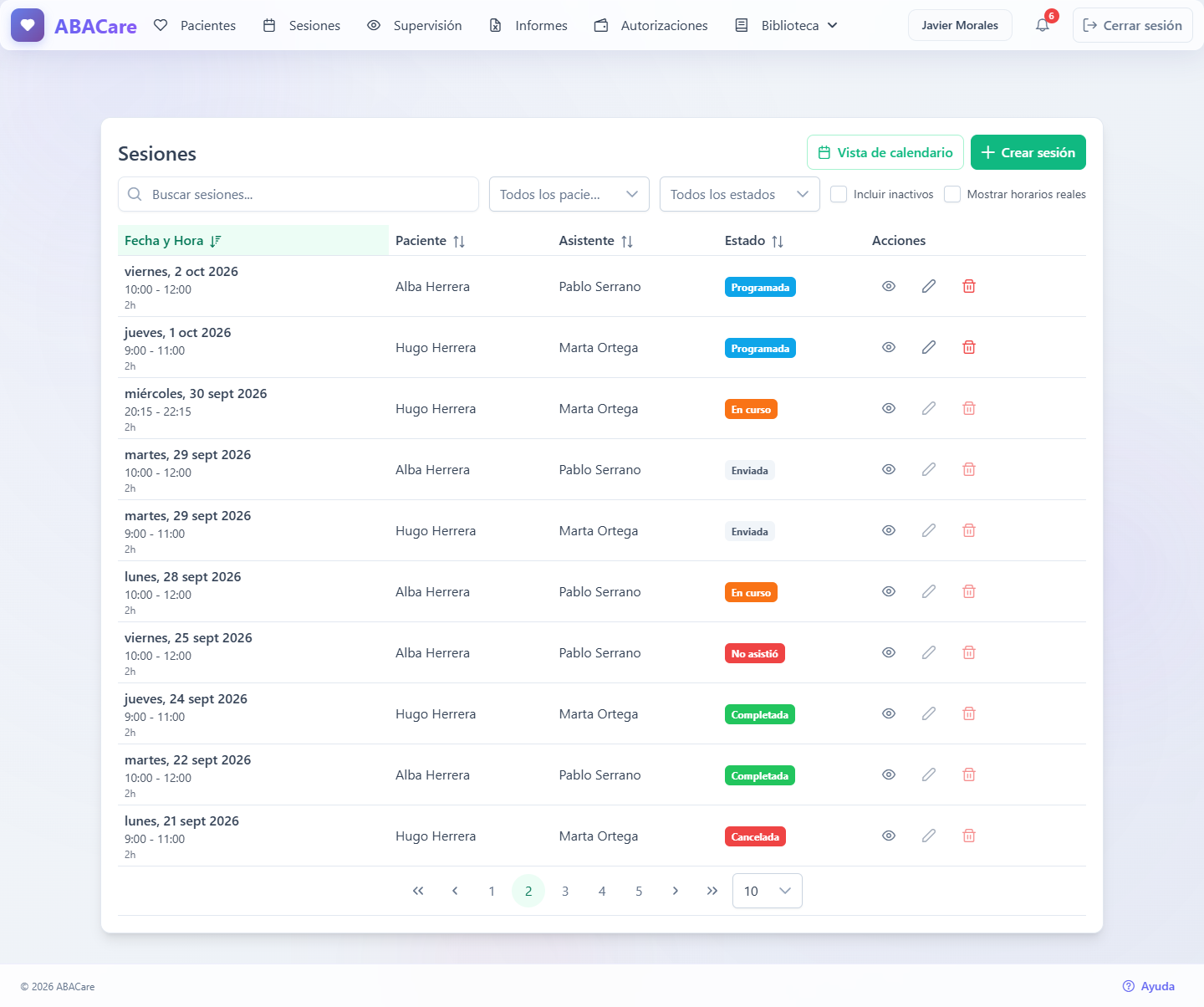View the lunes 21 sept Cancelada session

click(889, 836)
